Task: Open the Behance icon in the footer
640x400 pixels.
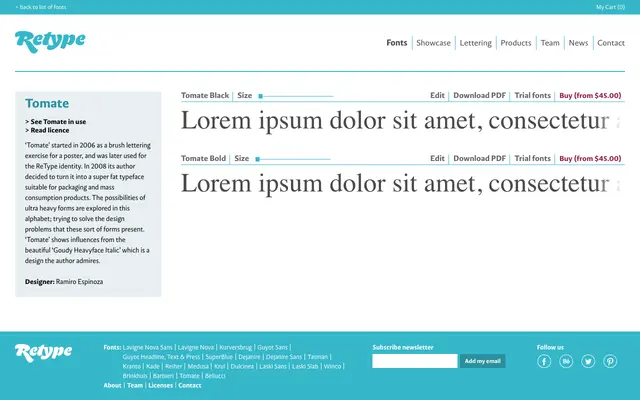Action: tap(566, 361)
